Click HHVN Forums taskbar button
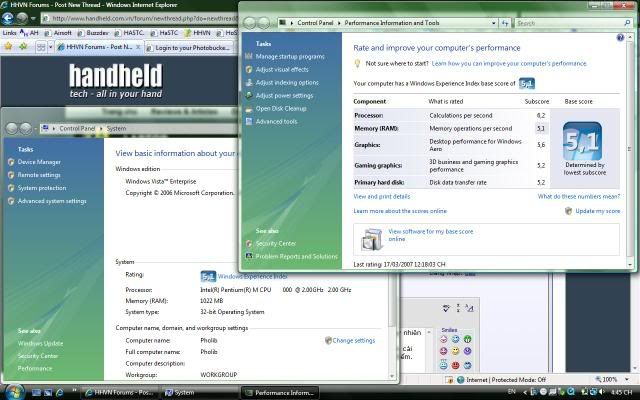 pos(118,393)
